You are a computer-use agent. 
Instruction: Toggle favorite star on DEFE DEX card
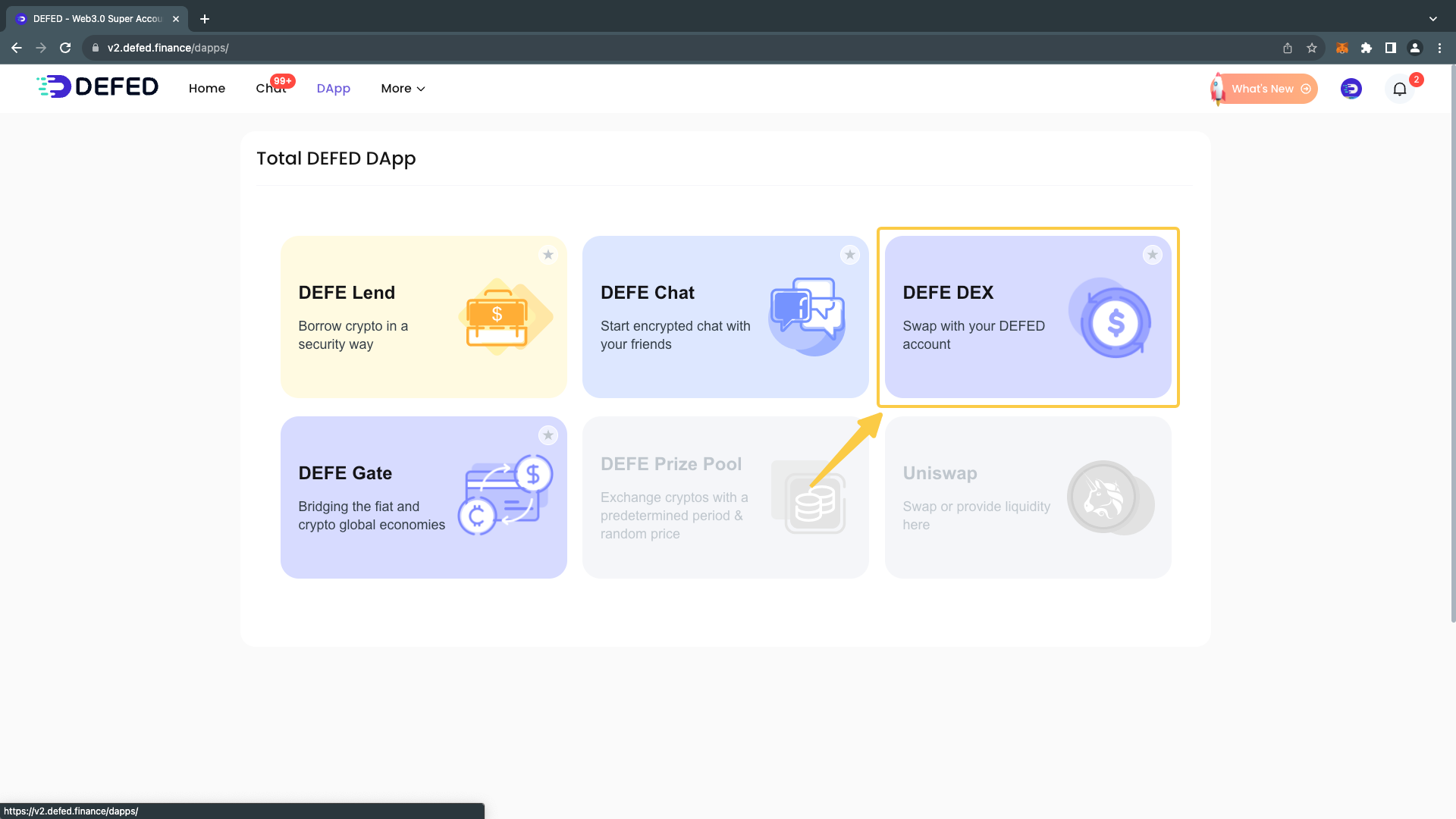pyautogui.click(x=1152, y=255)
